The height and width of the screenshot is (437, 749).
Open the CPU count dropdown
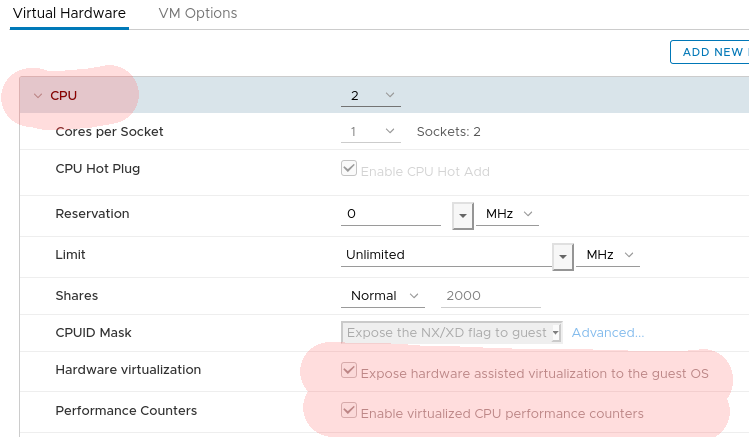click(x=370, y=96)
